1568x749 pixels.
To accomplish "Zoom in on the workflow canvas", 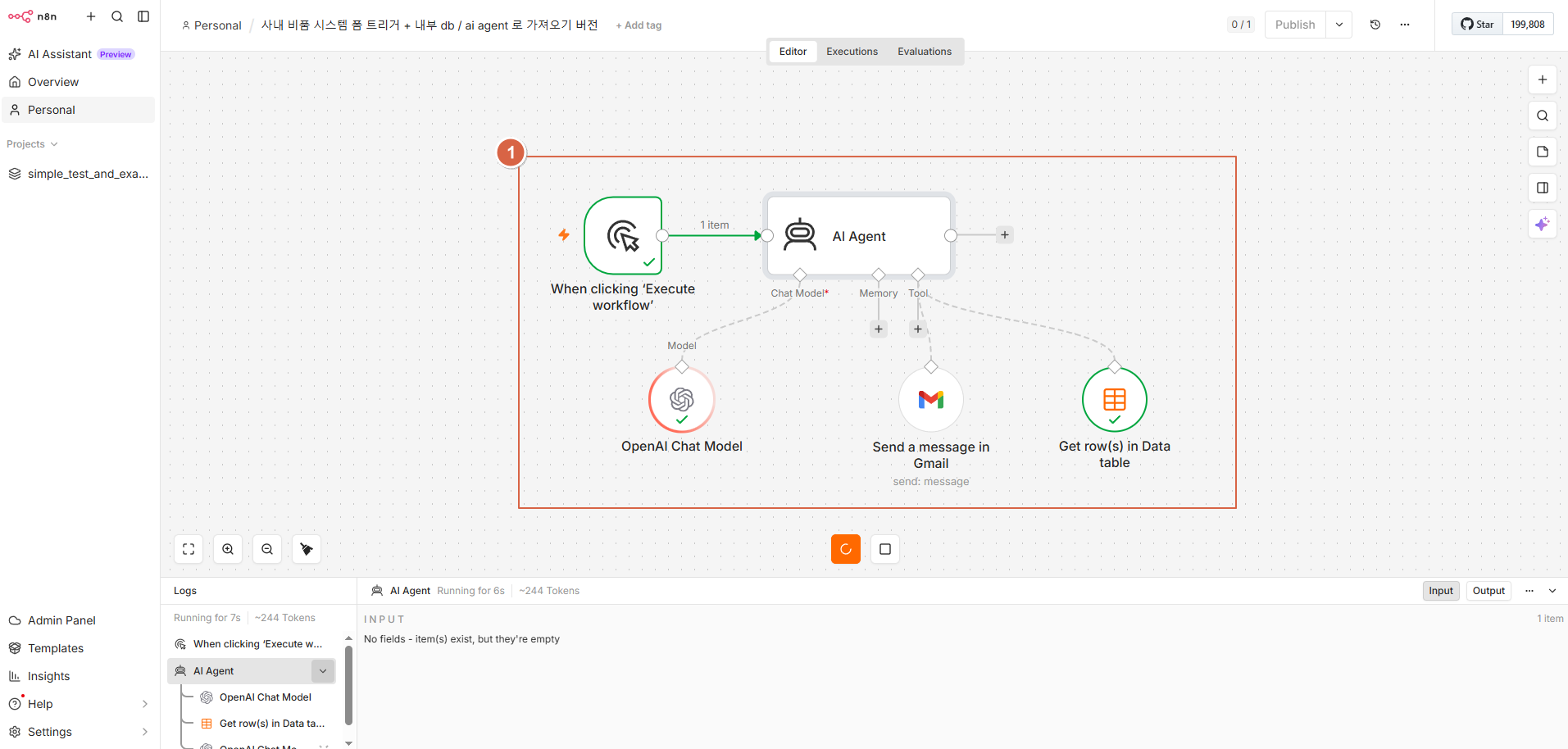I will click(228, 549).
